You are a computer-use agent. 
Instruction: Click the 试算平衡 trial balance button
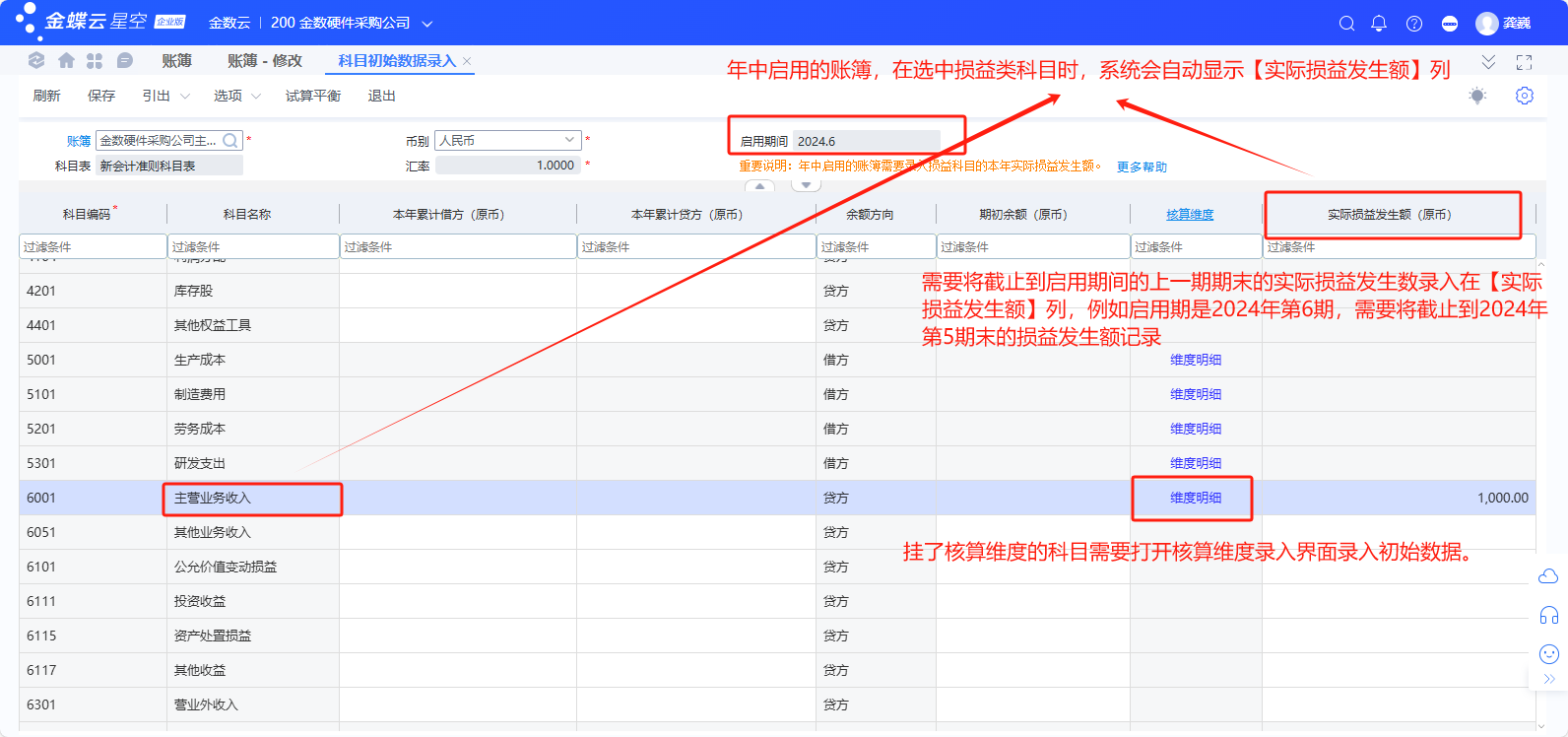pos(312,96)
